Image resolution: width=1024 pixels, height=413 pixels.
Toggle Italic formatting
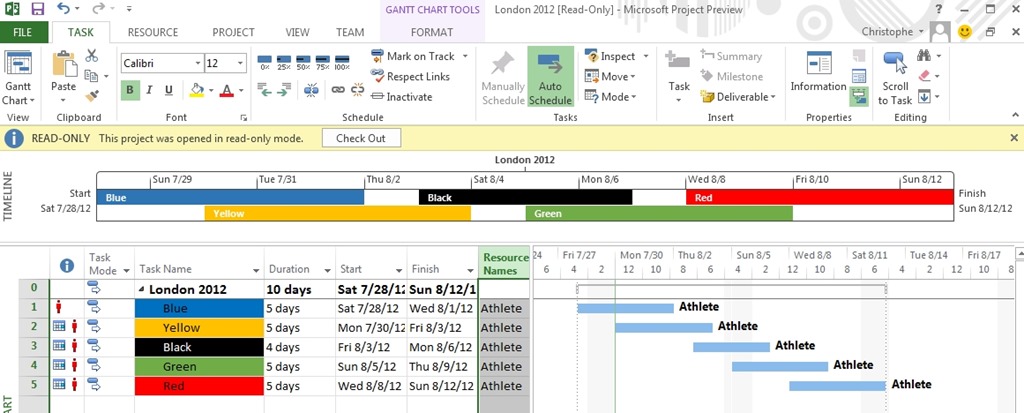click(x=150, y=90)
